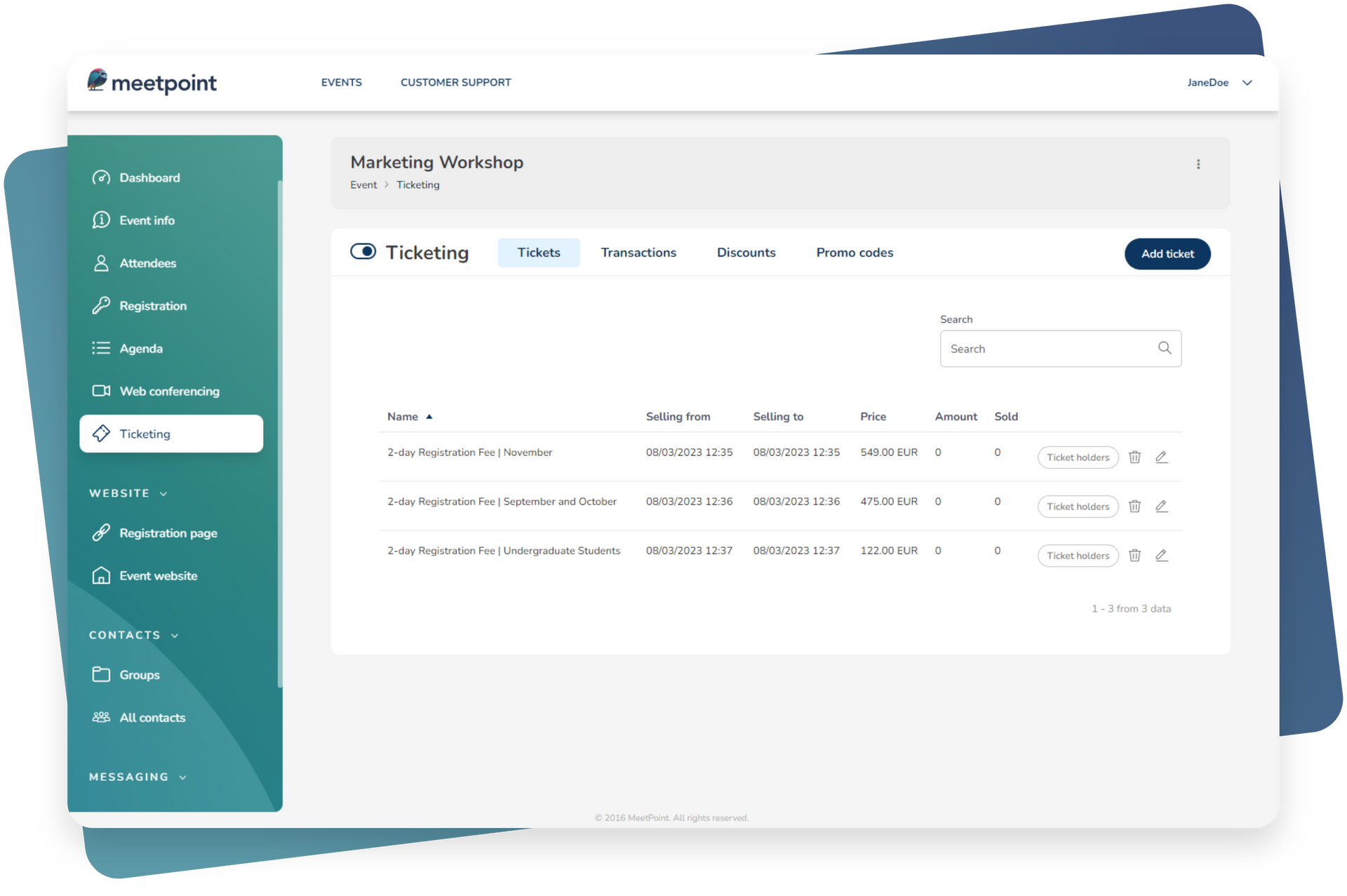Open Dashboard from the sidebar
Viewport: 1347px width, 896px height.
(149, 178)
